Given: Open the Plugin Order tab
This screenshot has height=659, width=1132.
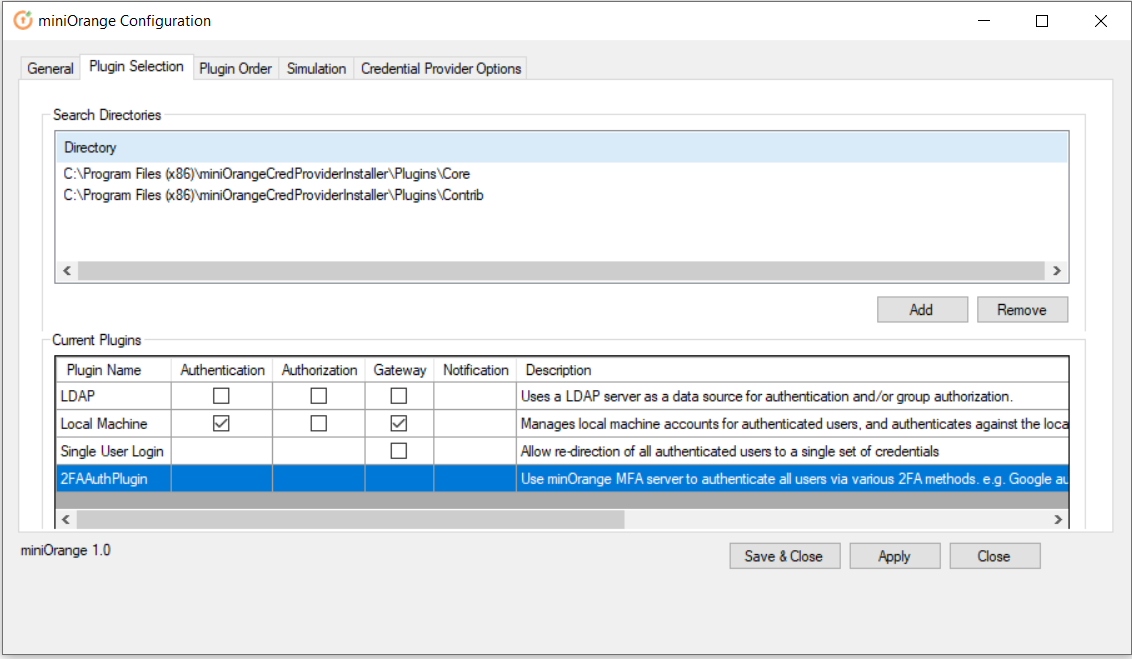Looking at the screenshot, I should [235, 69].
